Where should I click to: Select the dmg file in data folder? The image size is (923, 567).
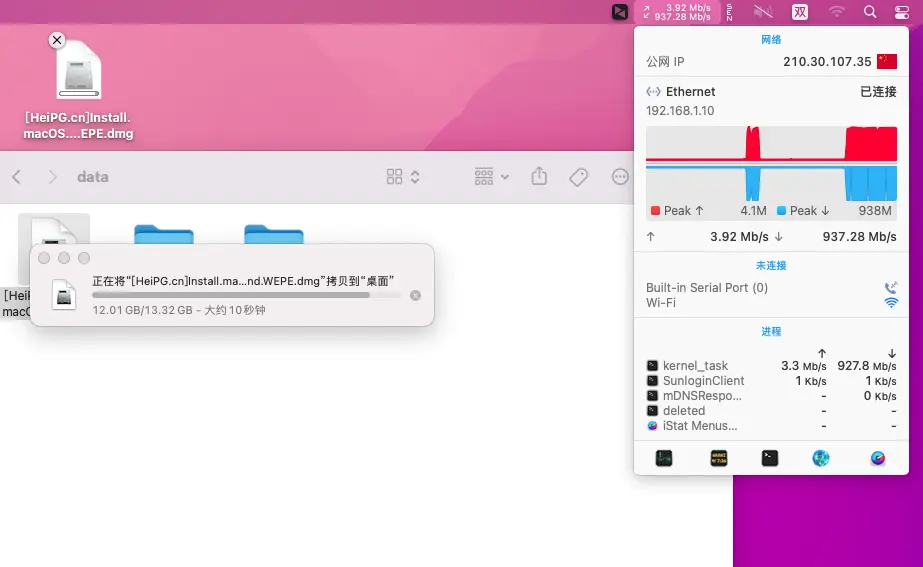pyautogui.click(x=54, y=229)
